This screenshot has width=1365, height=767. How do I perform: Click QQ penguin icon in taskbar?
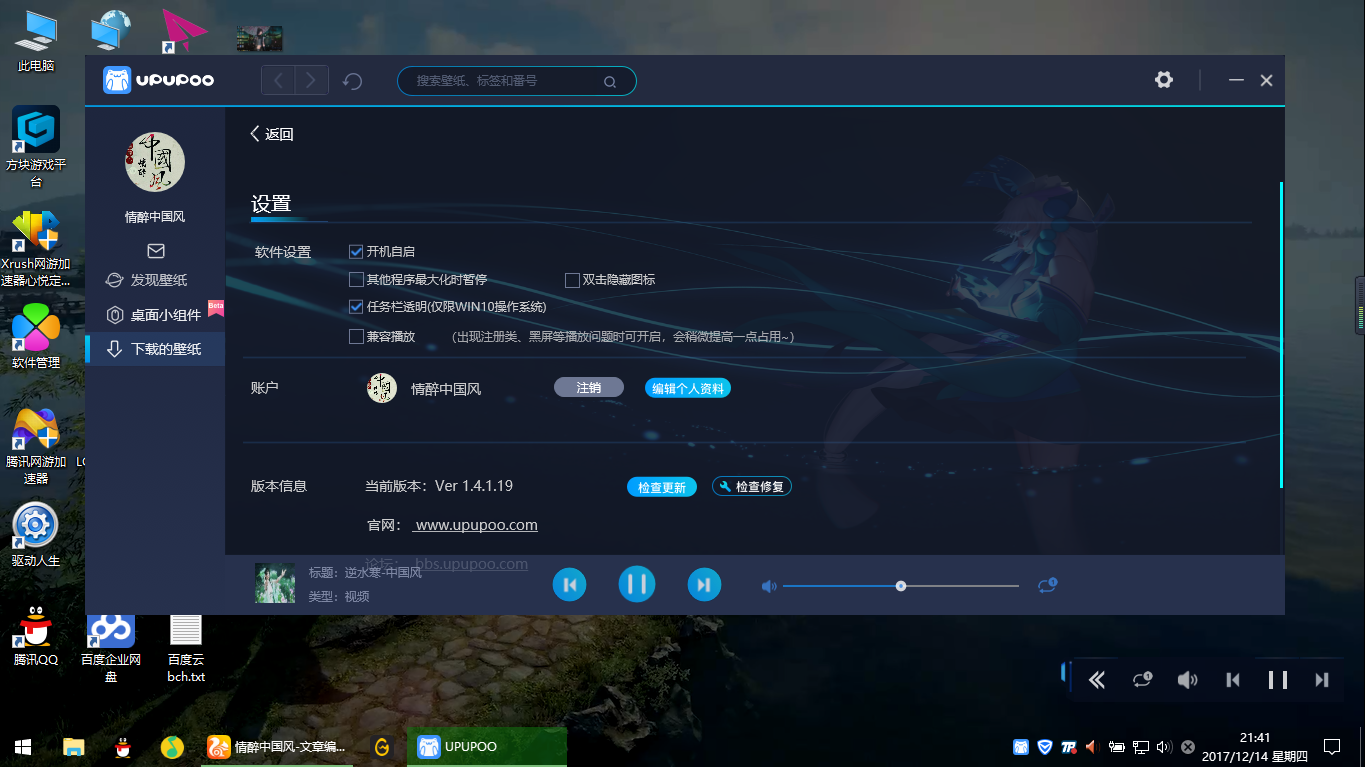click(123, 747)
